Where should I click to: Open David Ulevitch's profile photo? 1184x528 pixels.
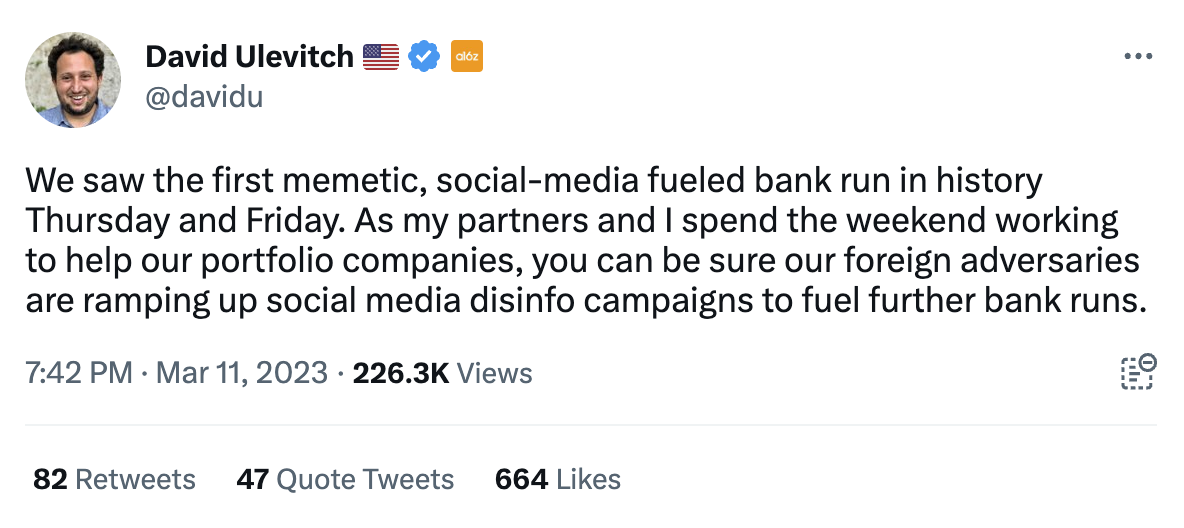[72, 79]
